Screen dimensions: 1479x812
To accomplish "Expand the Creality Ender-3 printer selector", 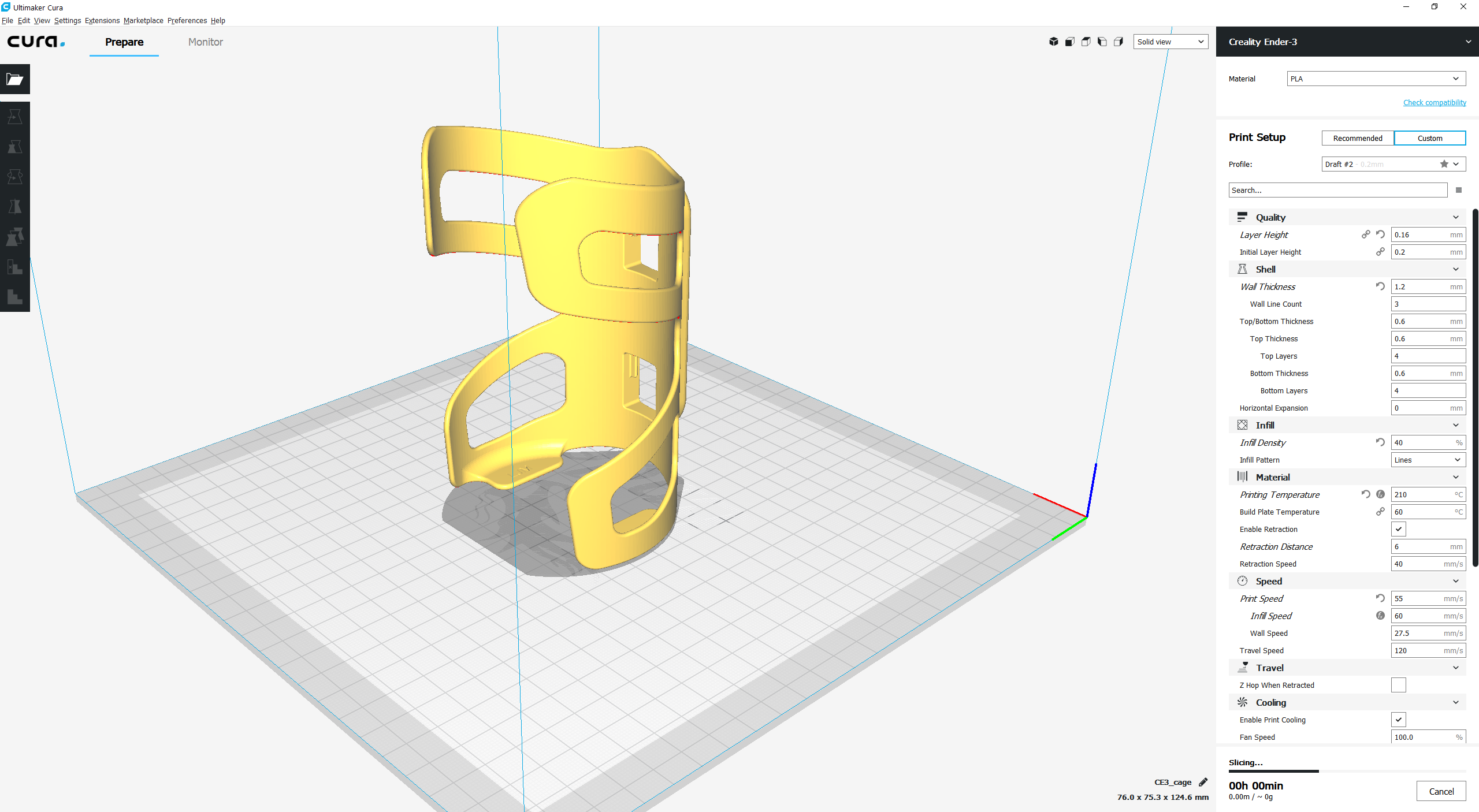I will click(1347, 42).
